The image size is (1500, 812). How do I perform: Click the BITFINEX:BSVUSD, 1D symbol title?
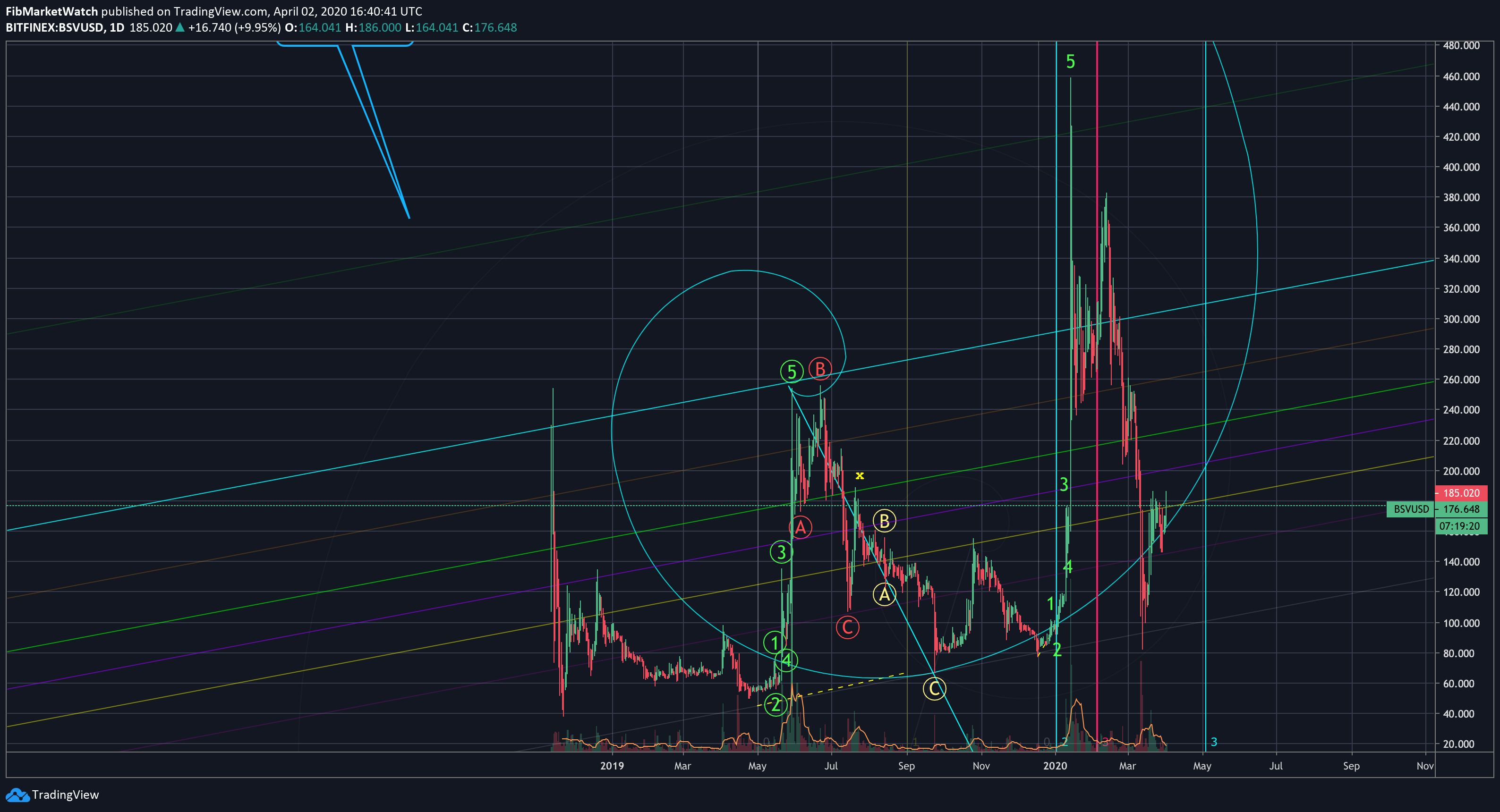point(65,27)
